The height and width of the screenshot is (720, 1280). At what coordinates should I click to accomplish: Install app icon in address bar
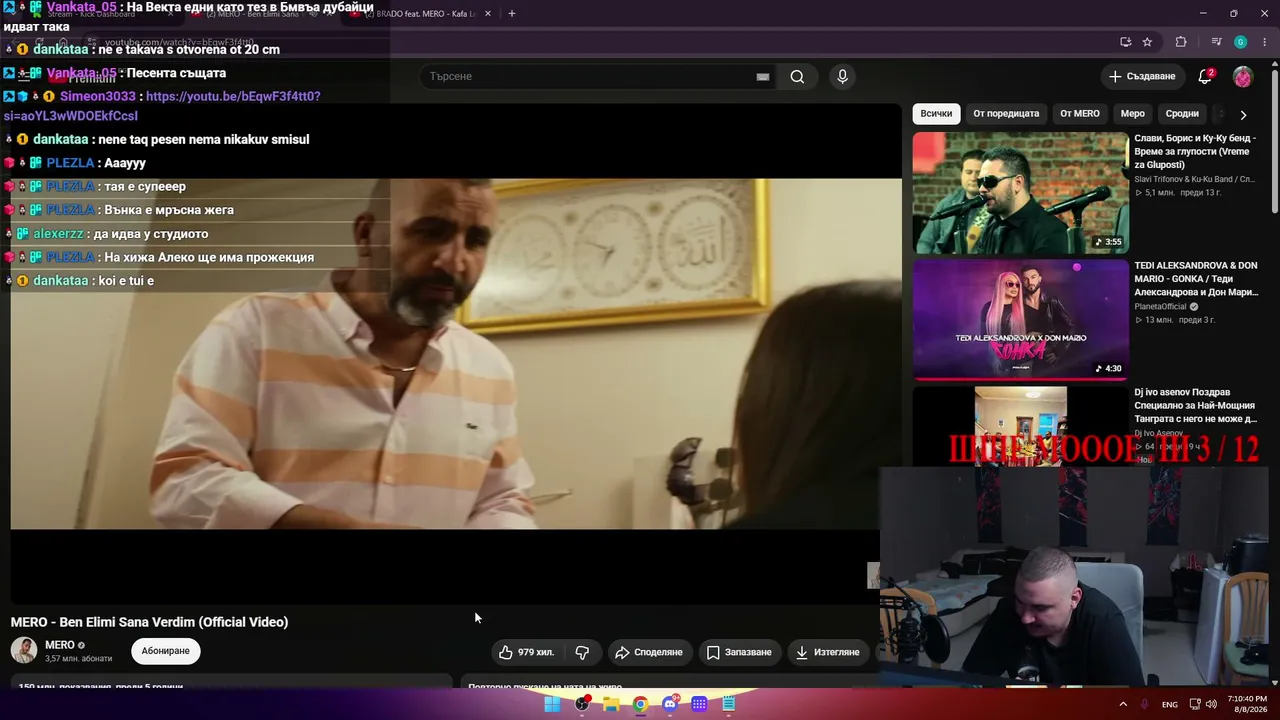point(1125,42)
